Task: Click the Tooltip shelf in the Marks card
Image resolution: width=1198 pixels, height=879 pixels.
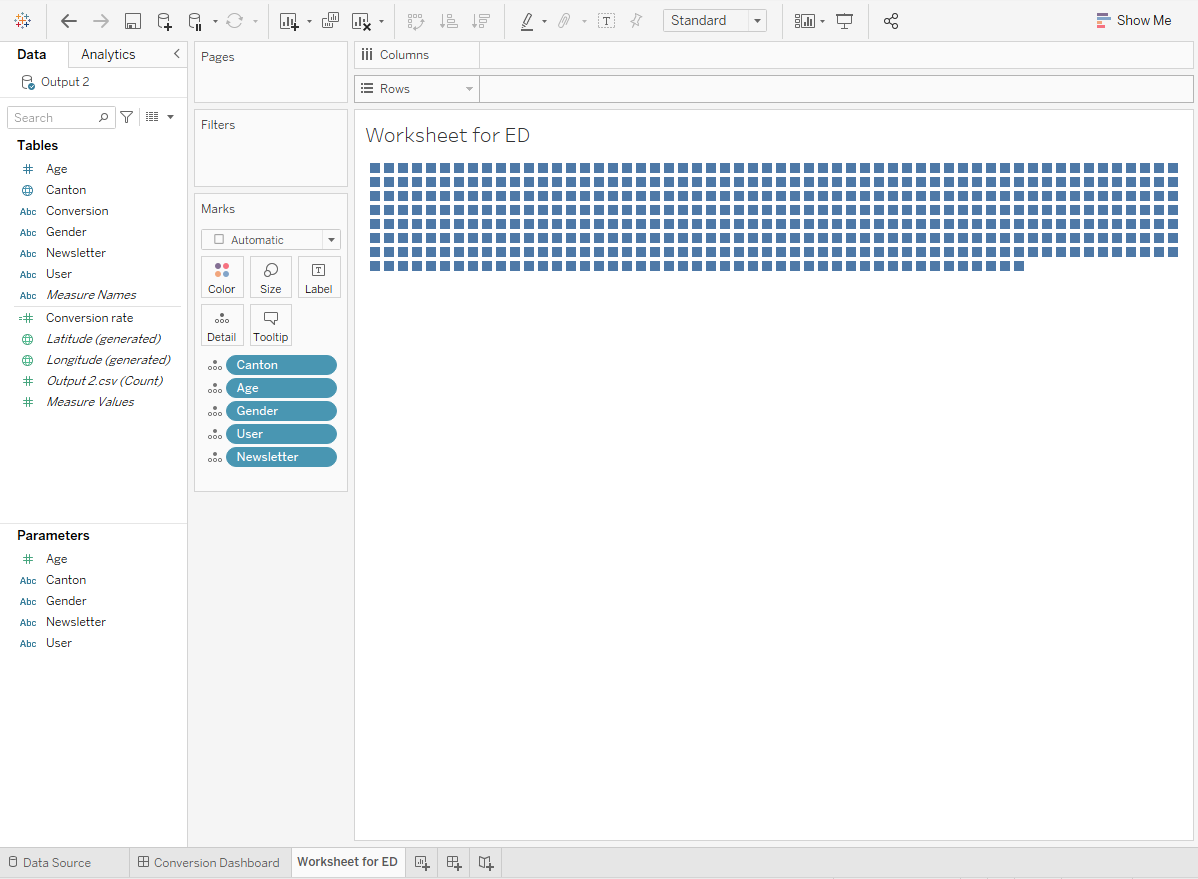Action: pyautogui.click(x=270, y=325)
